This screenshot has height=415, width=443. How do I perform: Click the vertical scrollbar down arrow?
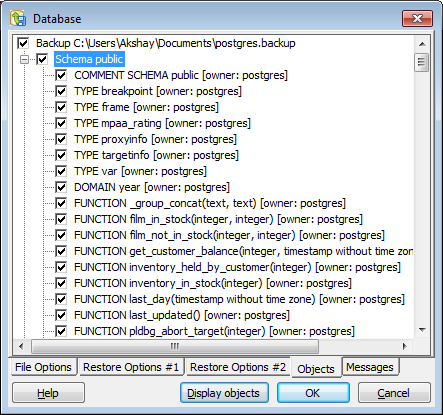pos(422,330)
